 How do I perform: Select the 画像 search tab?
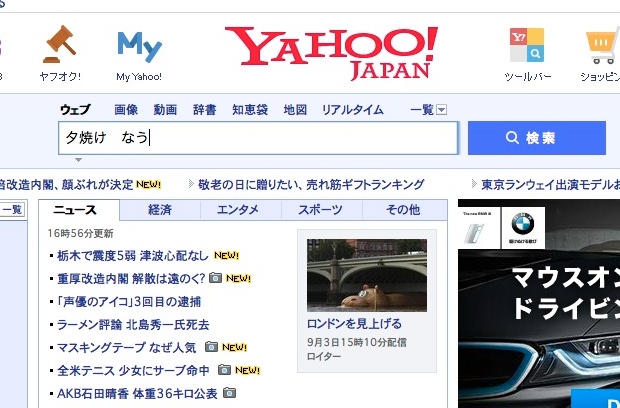(126, 110)
